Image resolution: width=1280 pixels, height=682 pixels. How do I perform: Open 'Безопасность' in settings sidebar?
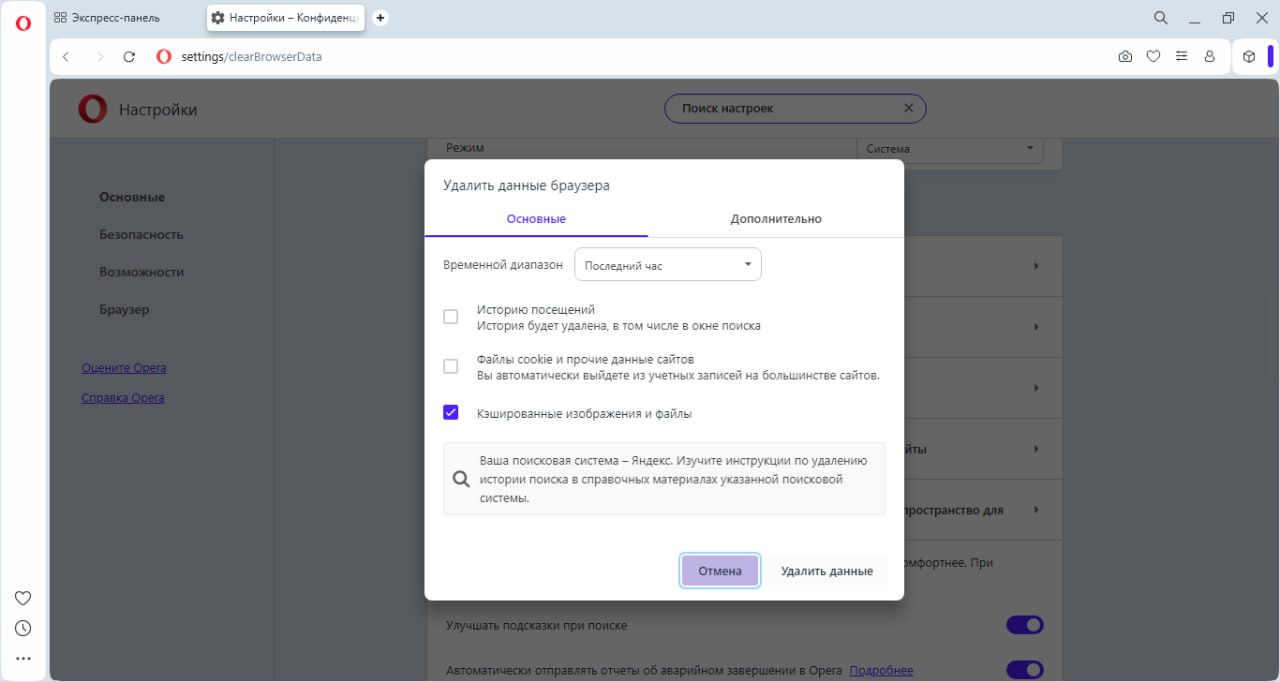pyautogui.click(x=141, y=234)
